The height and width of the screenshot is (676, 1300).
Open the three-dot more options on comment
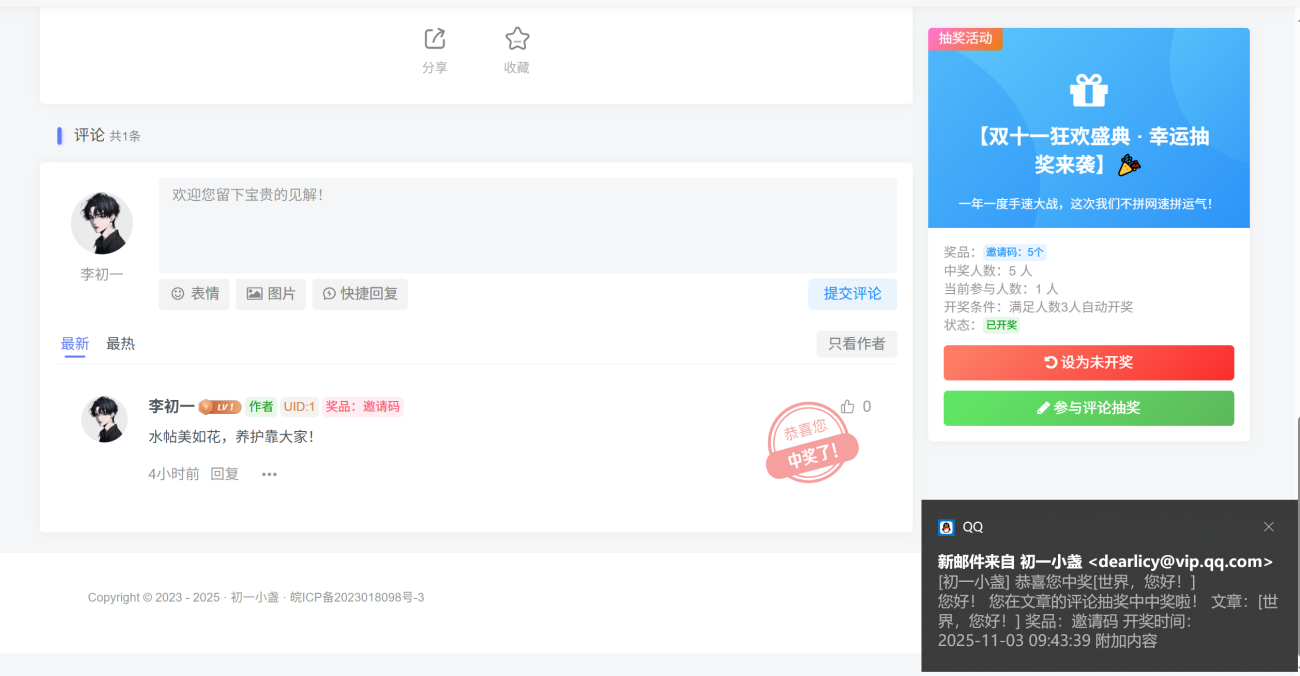269,474
